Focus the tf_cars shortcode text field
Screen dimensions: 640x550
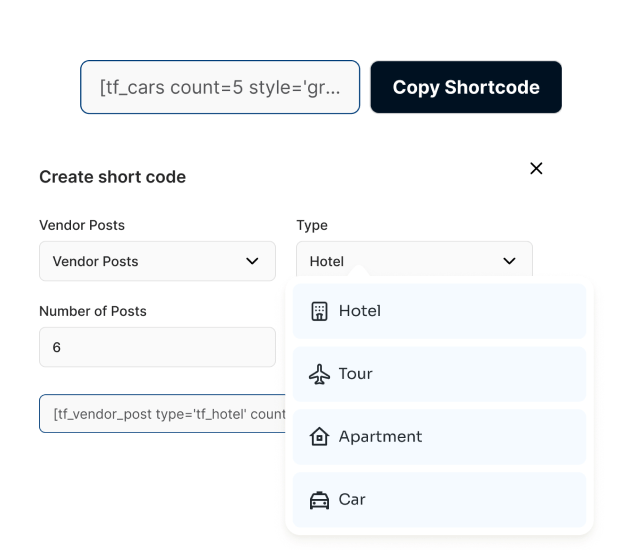pyautogui.click(x=220, y=88)
